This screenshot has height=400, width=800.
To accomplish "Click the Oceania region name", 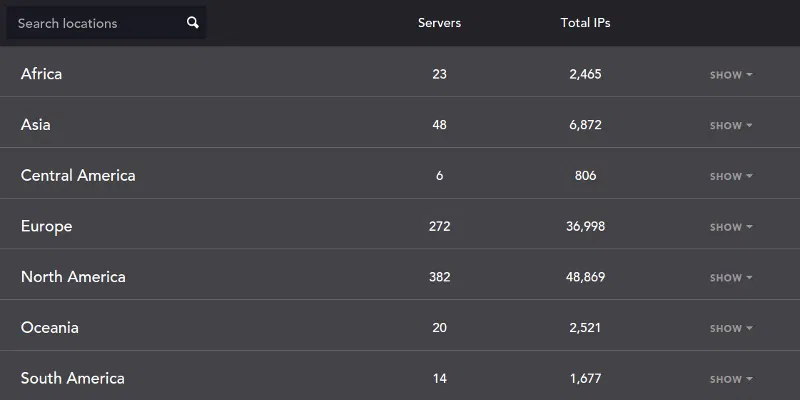I will (x=50, y=328).
